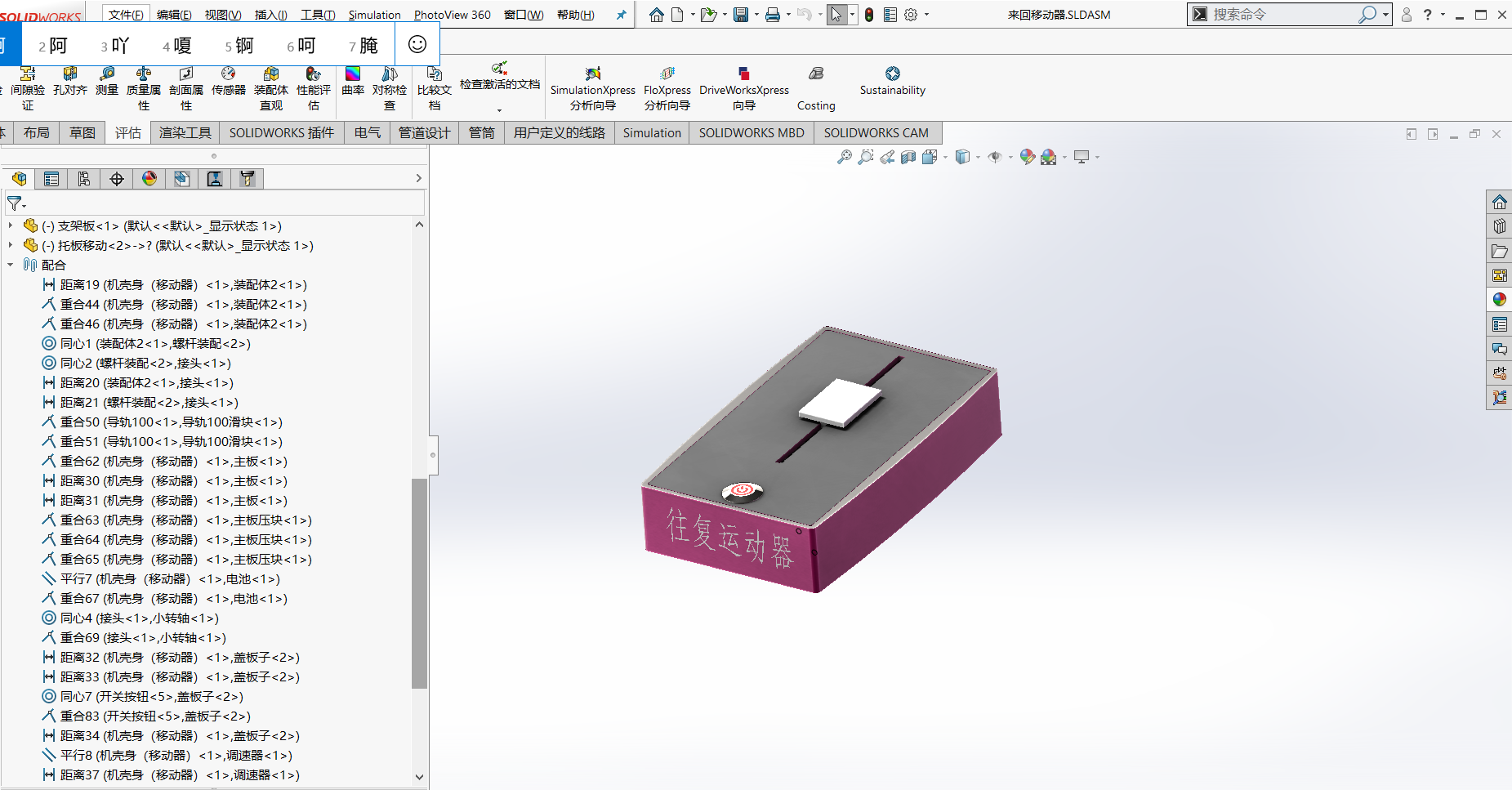Open the DimXpertManager crosshair tab
This screenshot has width=1512, height=790.
(117, 179)
